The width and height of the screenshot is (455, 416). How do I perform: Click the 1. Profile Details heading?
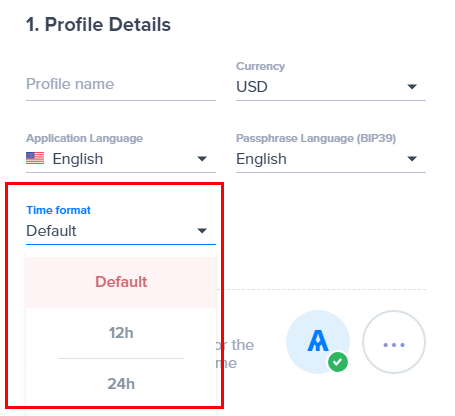coord(98,25)
